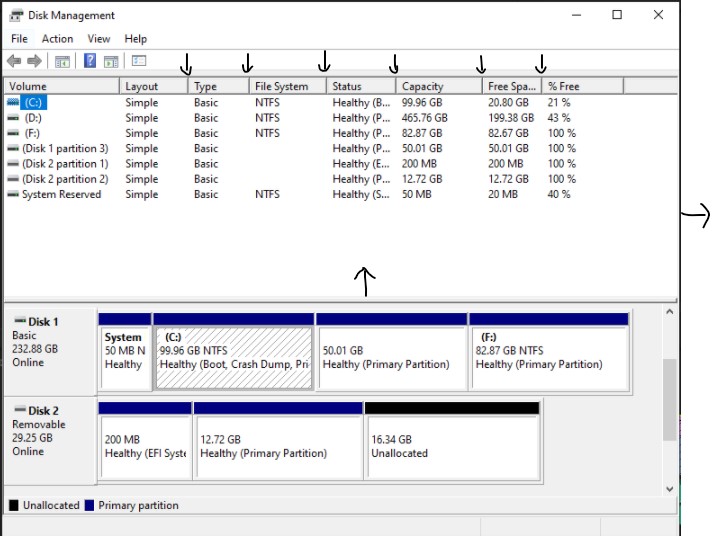
Task: Click the Disk 2 partition 2 row icon
Action: 13,179
